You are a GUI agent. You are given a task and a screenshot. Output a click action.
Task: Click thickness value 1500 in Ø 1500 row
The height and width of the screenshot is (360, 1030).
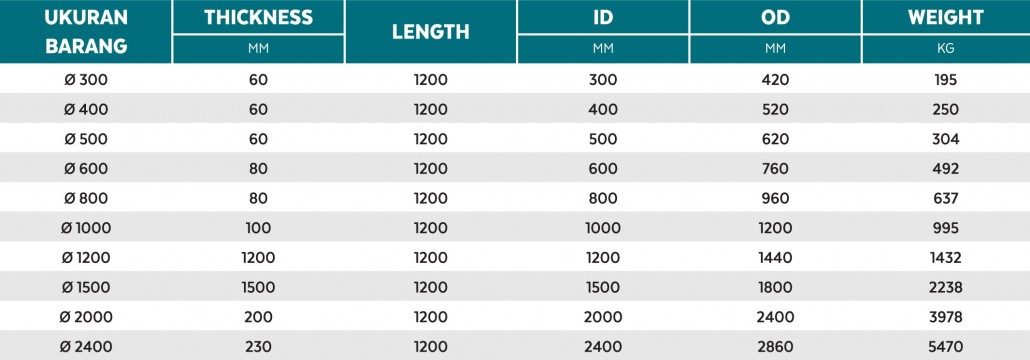click(x=258, y=287)
